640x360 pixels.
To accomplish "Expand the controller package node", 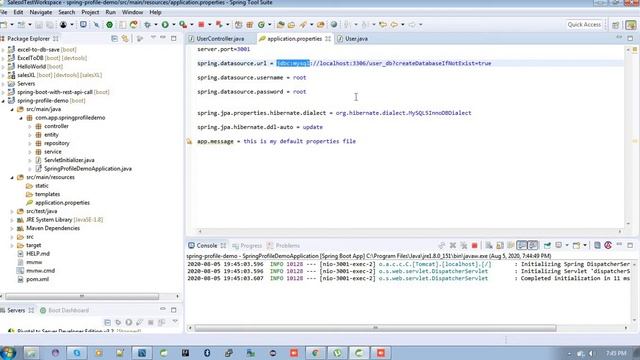I will (x=30, y=126).
